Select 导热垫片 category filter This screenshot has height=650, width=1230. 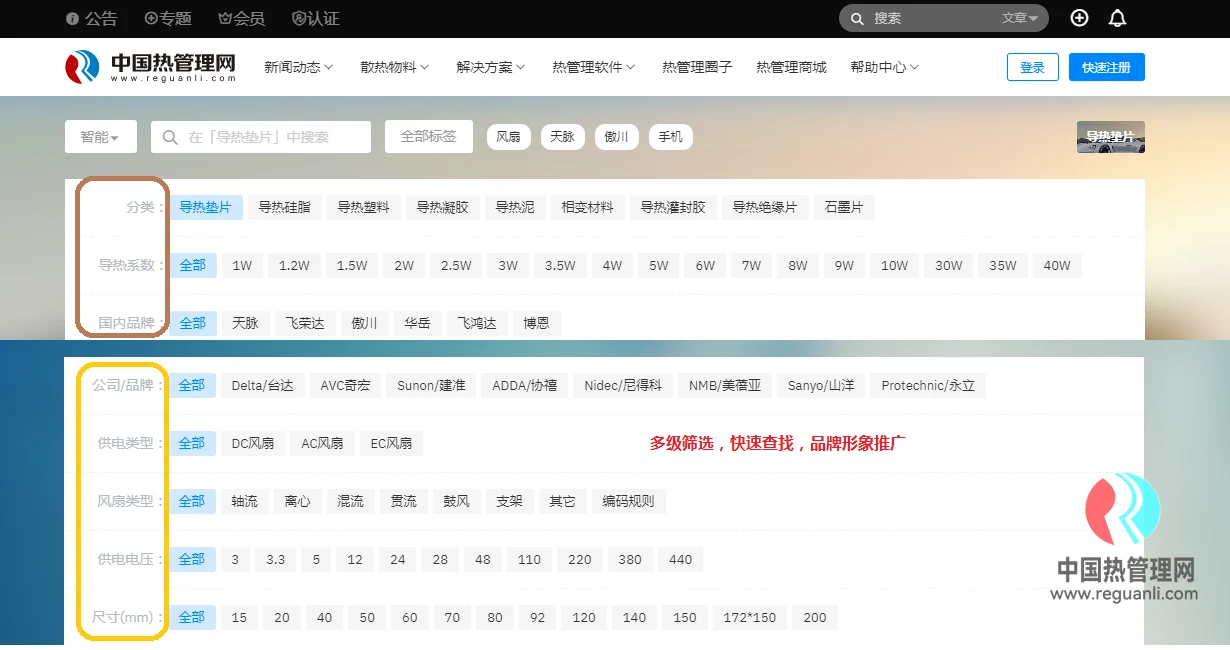205,207
